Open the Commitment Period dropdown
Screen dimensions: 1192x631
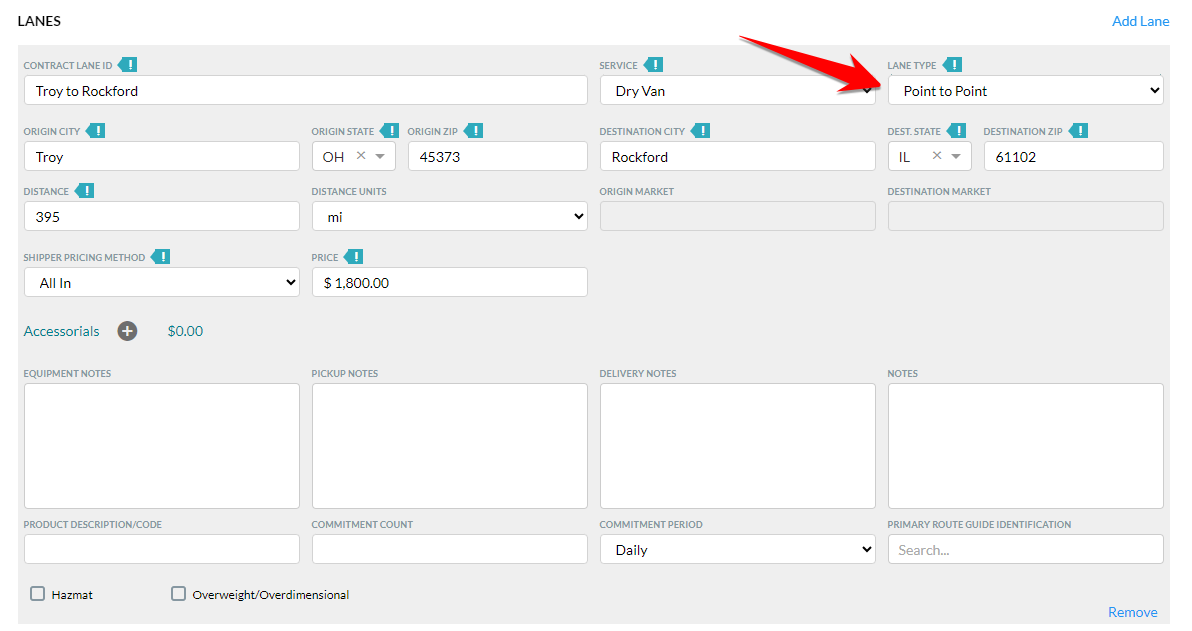click(737, 549)
